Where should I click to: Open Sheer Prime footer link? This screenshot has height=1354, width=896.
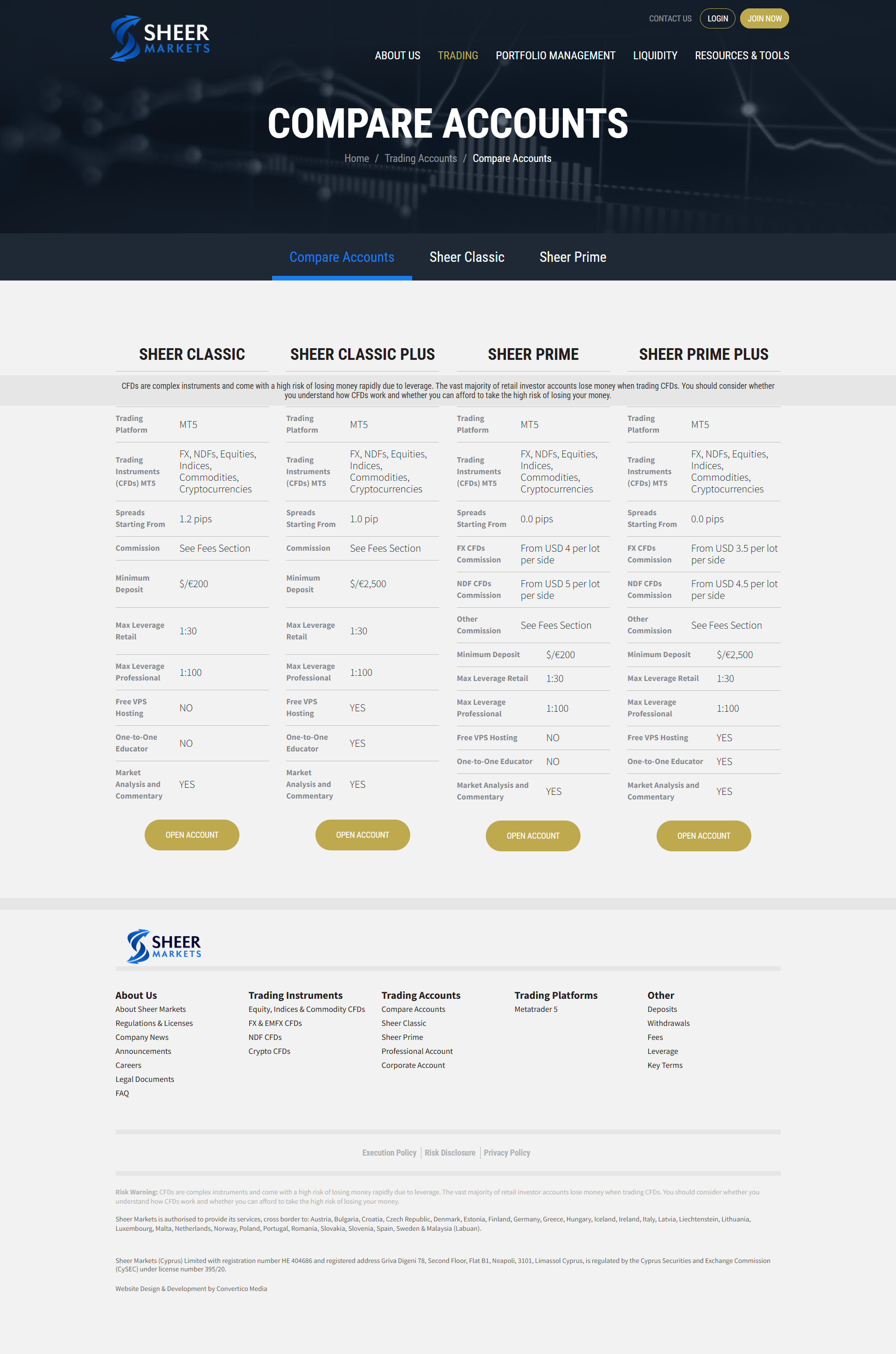(402, 1038)
